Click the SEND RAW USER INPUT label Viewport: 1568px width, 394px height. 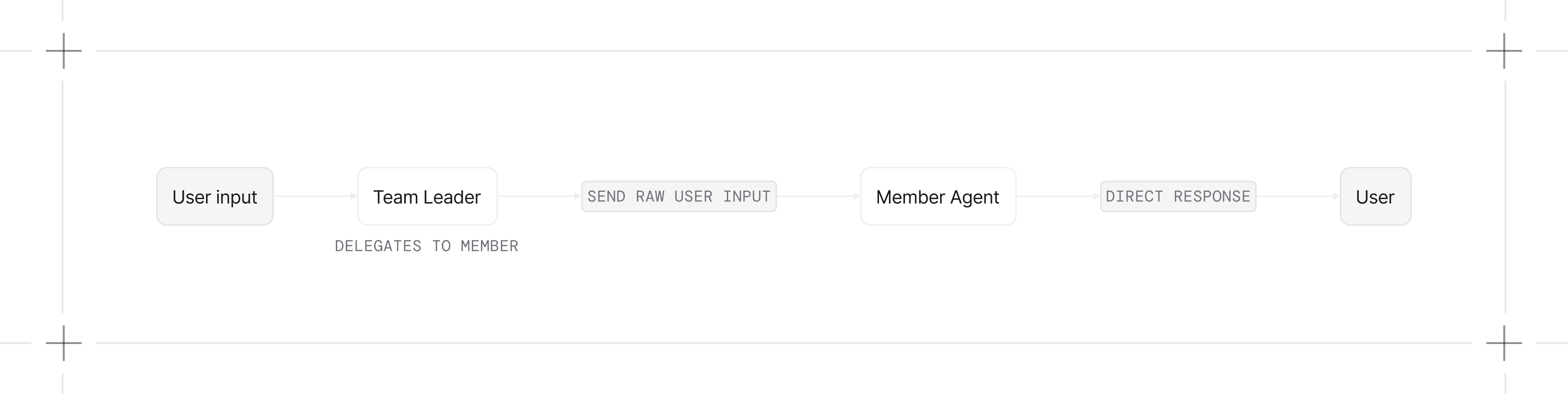679,197
